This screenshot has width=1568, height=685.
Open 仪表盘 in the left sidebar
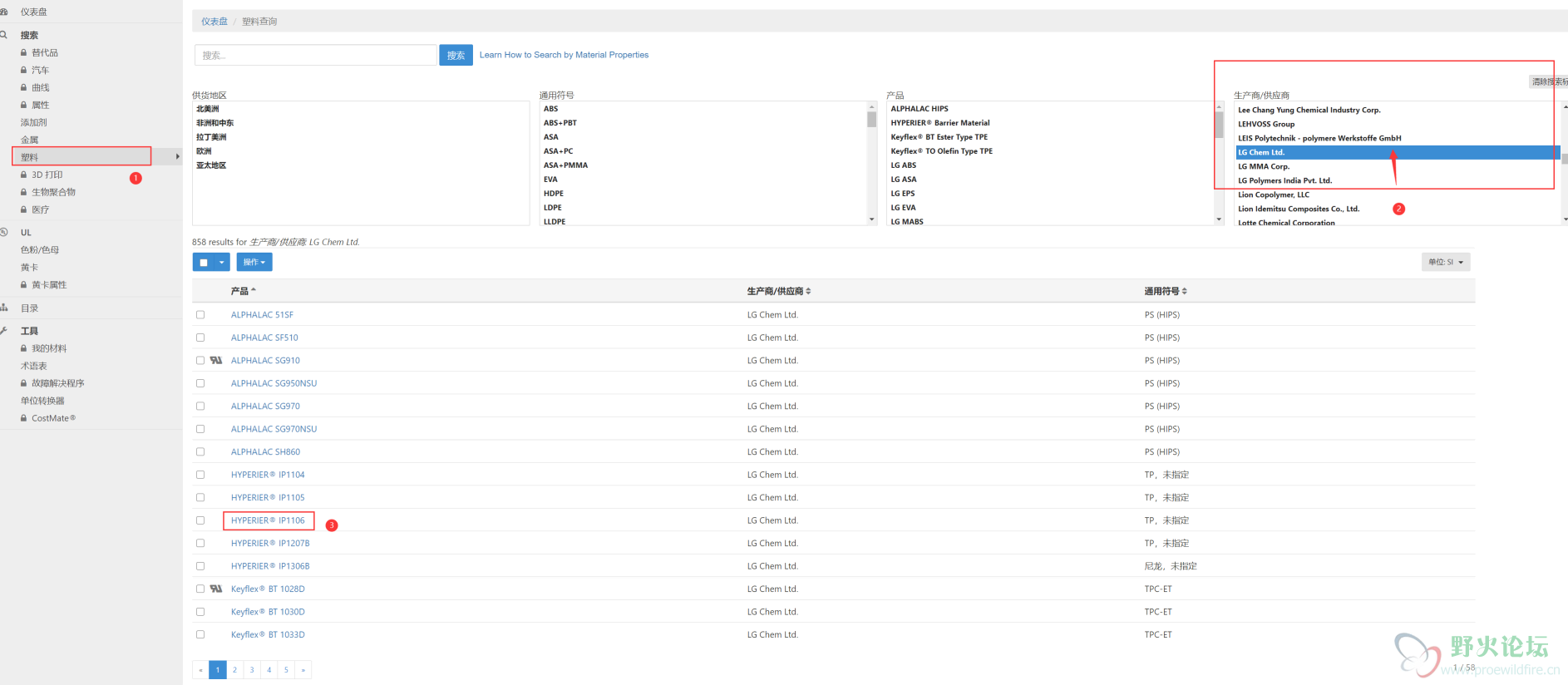tap(34, 12)
